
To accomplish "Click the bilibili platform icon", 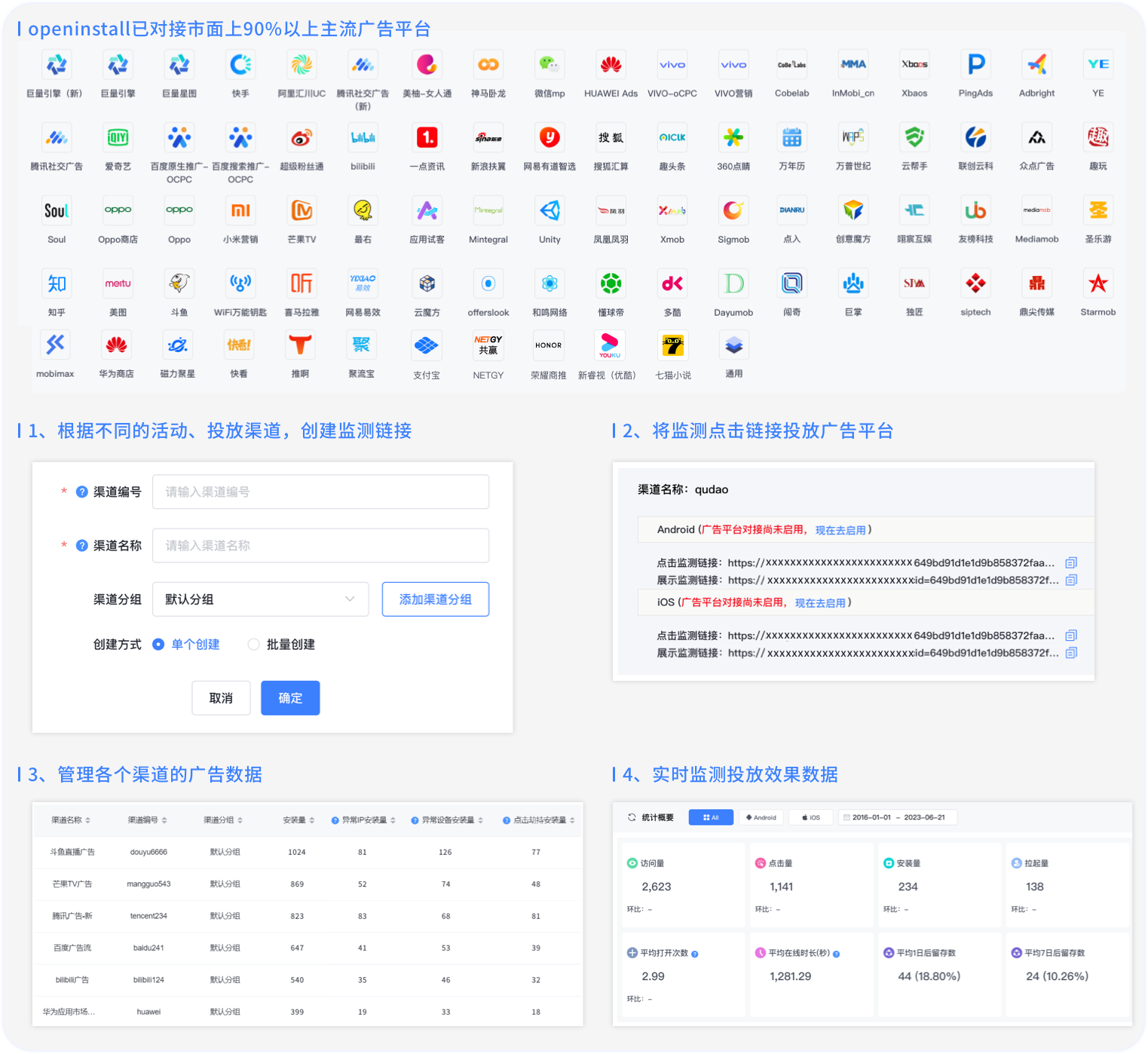I will (x=363, y=138).
